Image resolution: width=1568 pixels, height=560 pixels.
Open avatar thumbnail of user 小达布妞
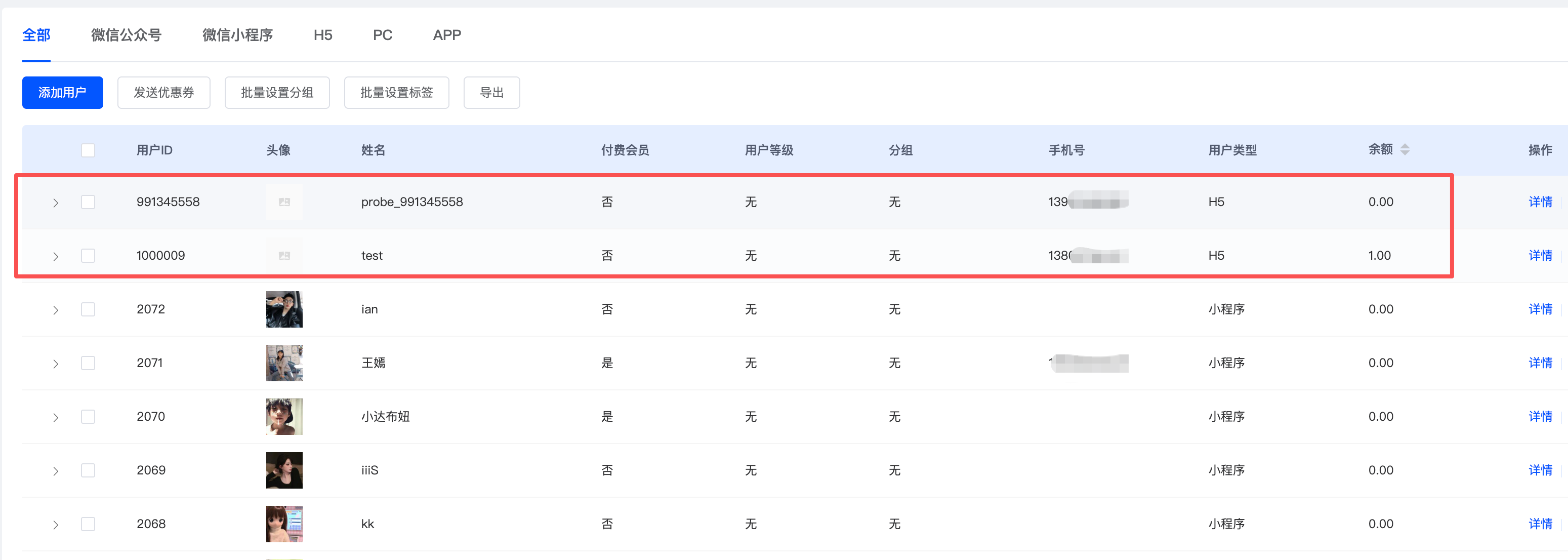284,416
